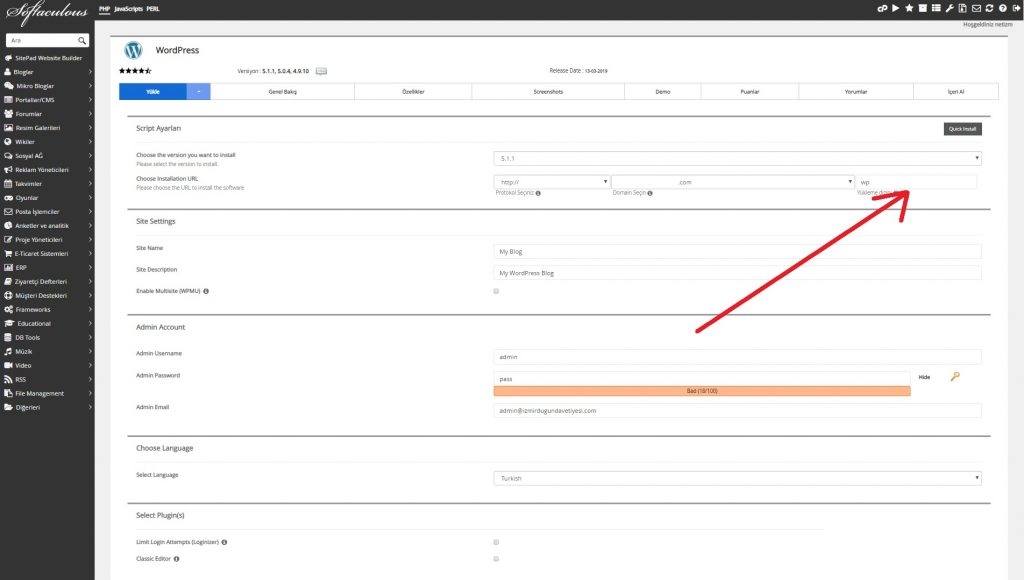
Task: Open the Screenshots tab
Action: (548, 92)
